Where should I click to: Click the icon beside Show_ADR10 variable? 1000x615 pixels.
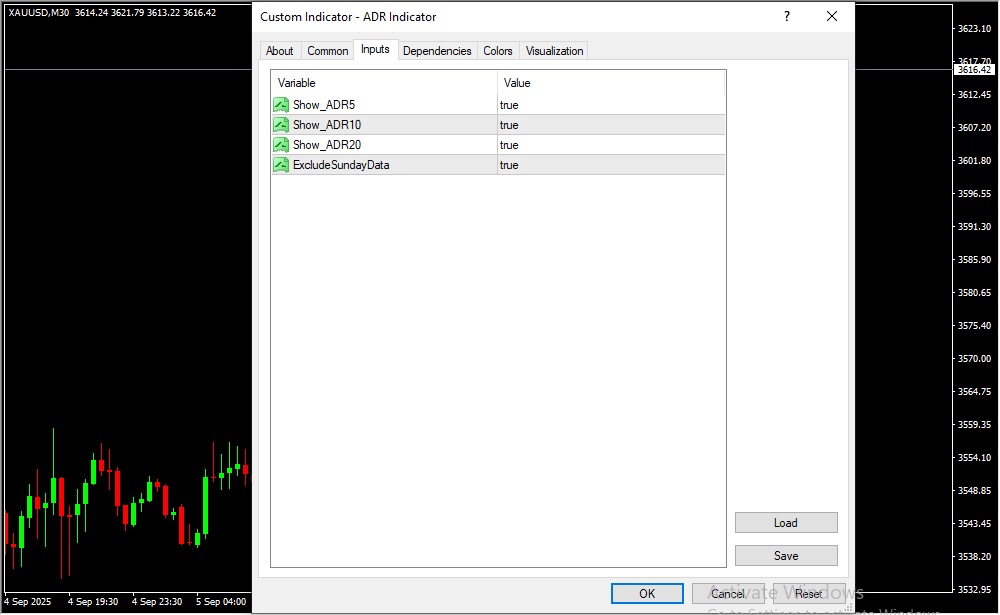[x=281, y=125]
